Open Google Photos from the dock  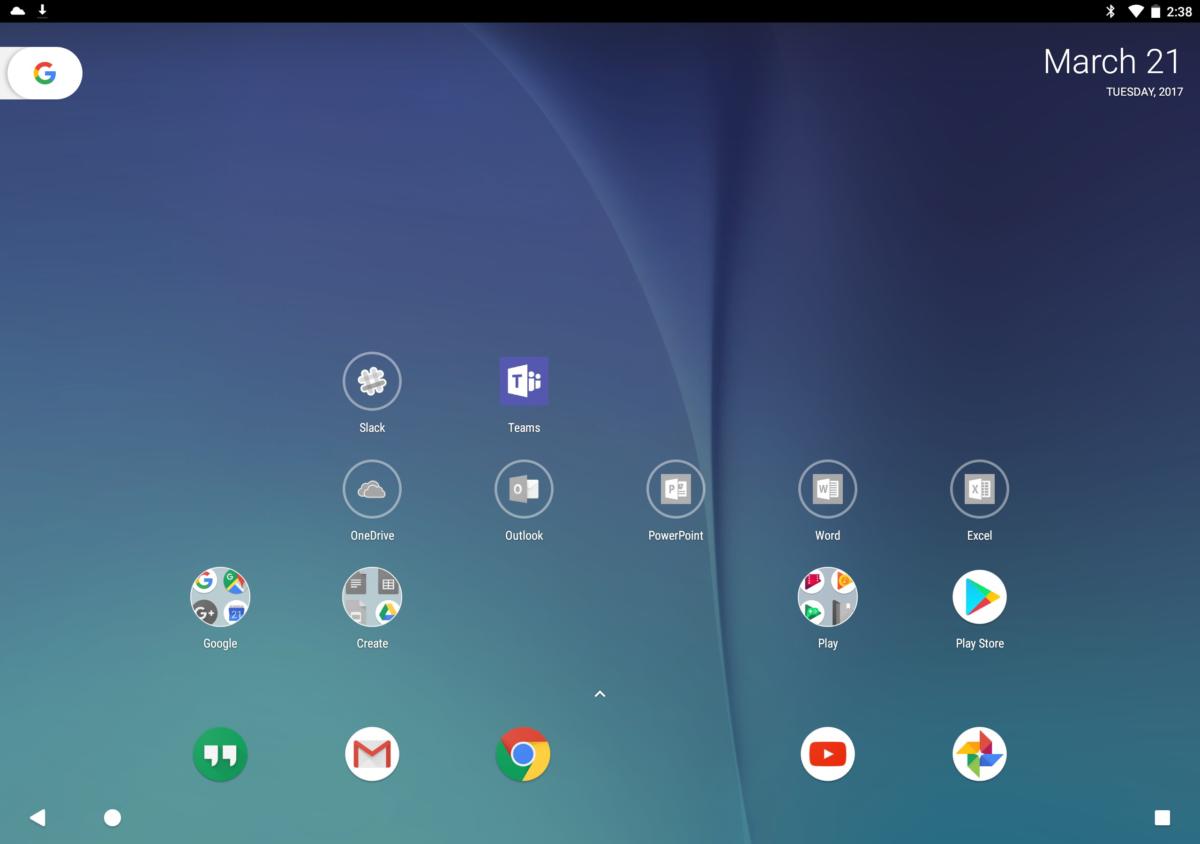click(980, 754)
